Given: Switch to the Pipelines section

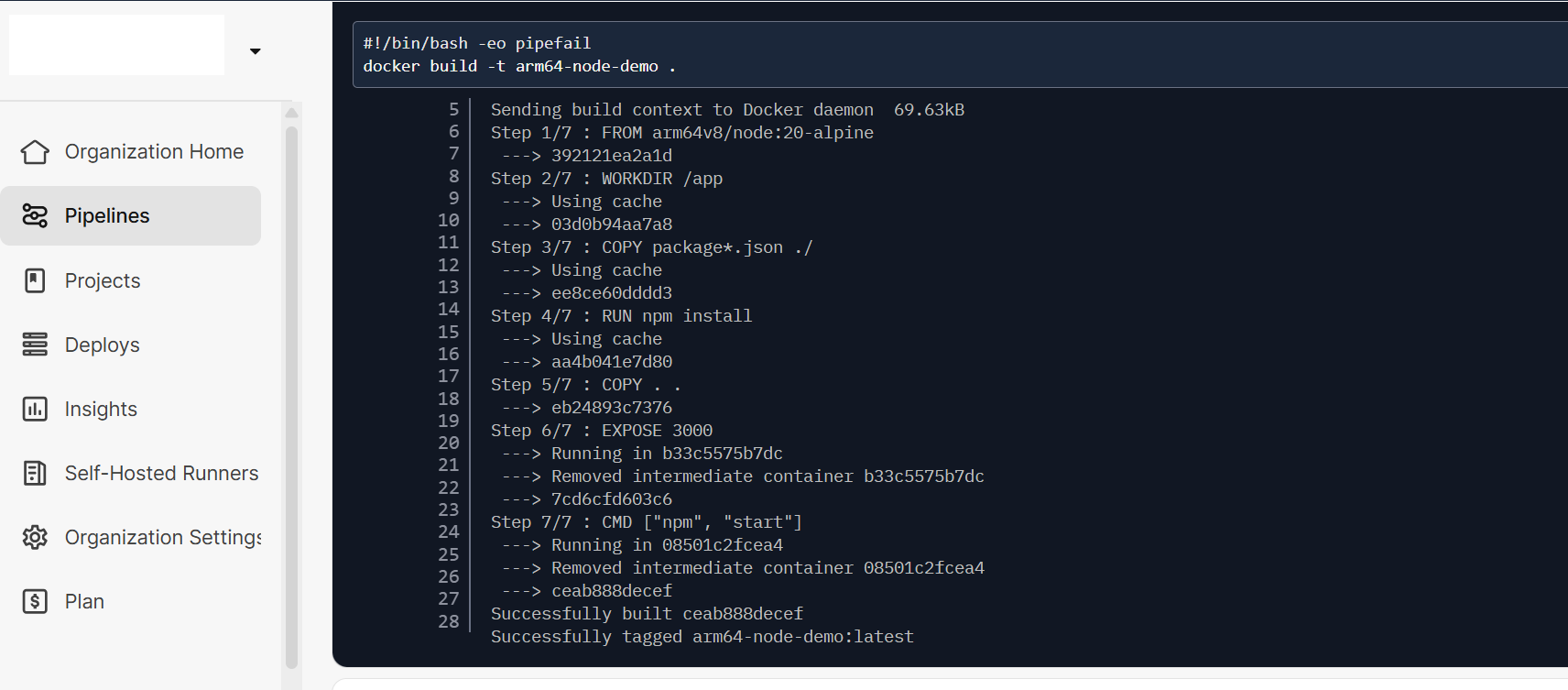Looking at the screenshot, I should click(x=107, y=215).
